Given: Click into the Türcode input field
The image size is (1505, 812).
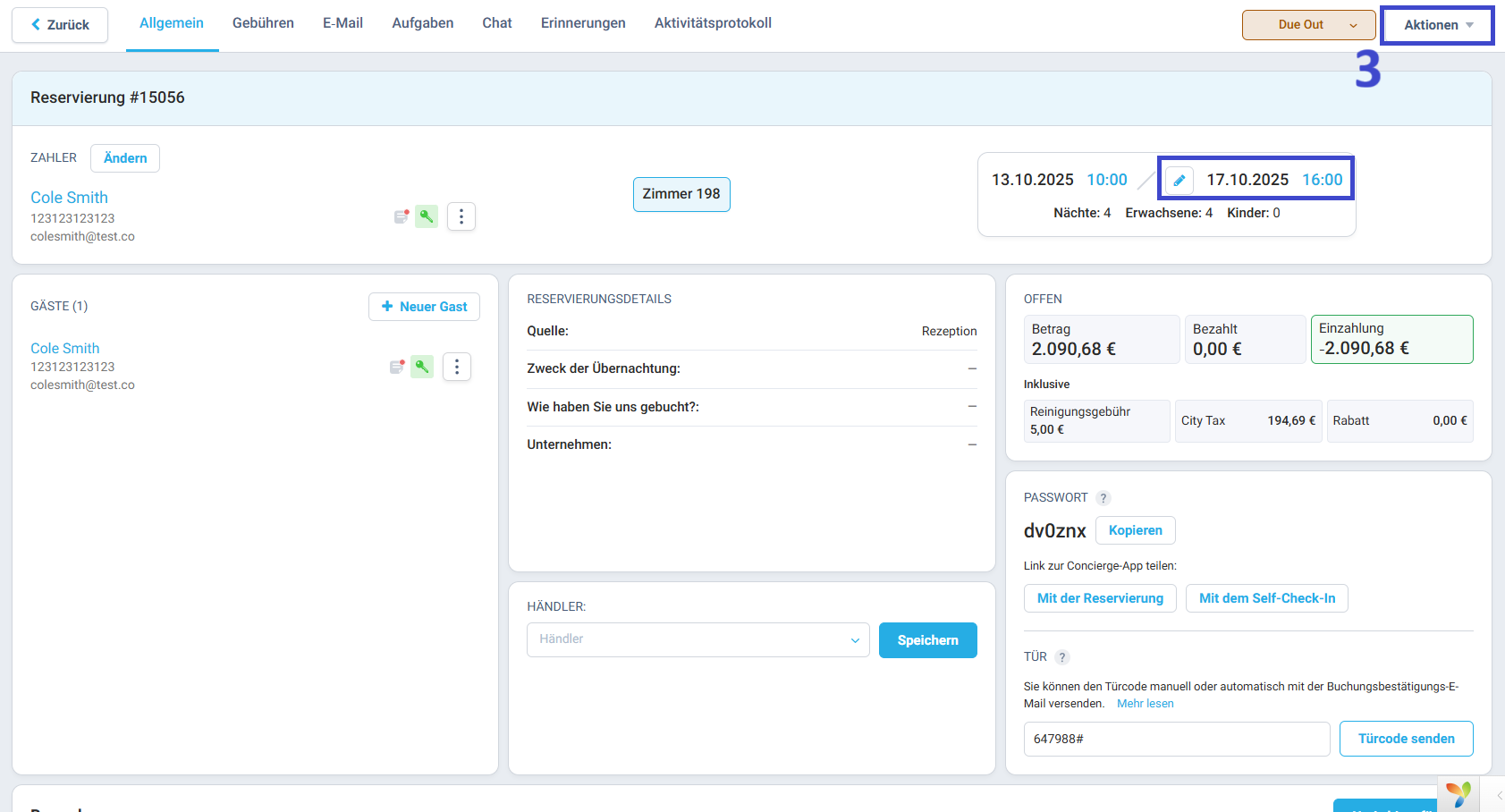Looking at the screenshot, I should click(1176, 739).
